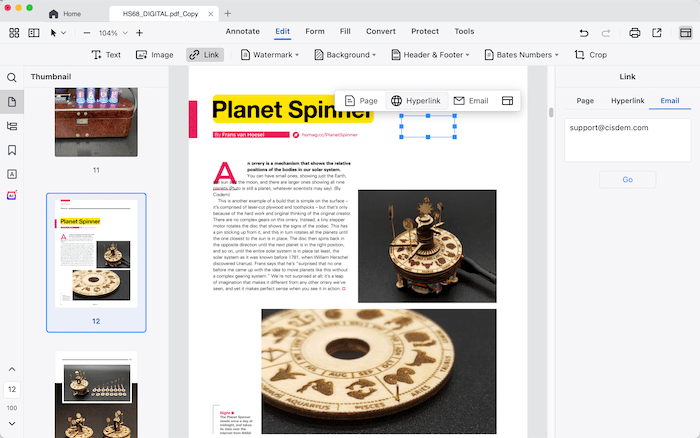This screenshot has width=700, height=438.
Task: Click the print icon
Action: click(634, 32)
